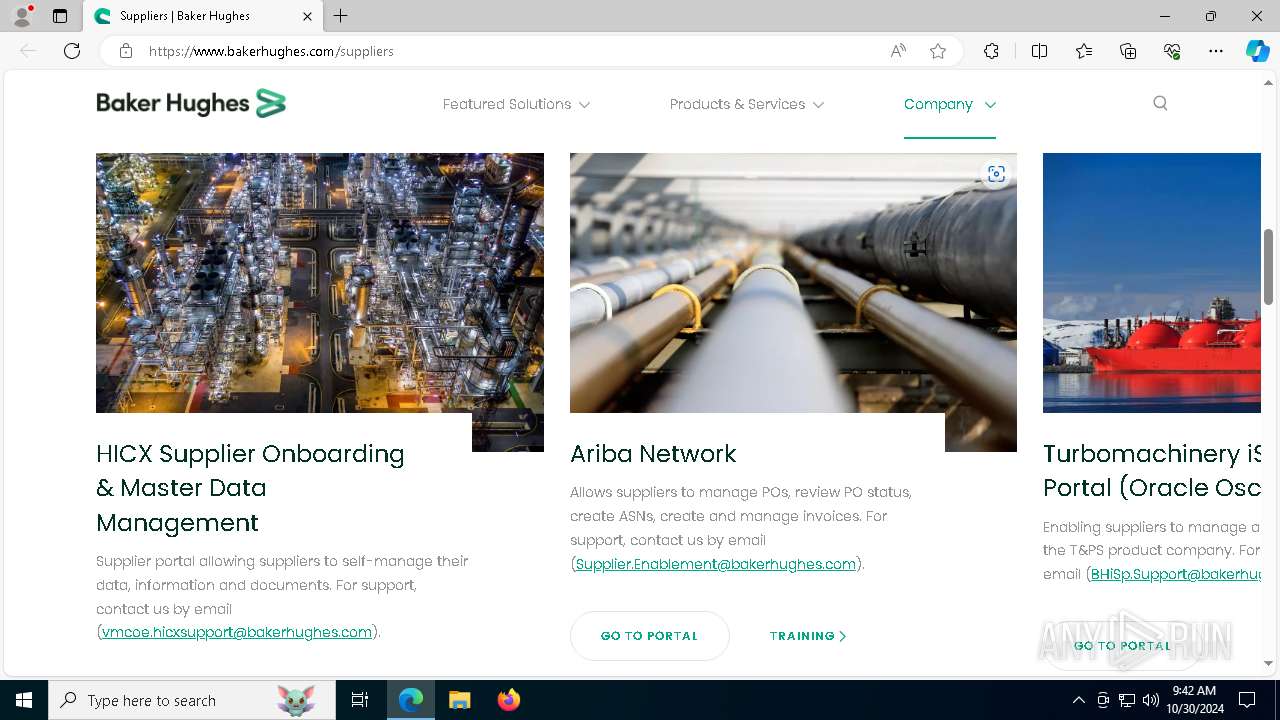The width and height of the screenshot is (1280, 720).
Task: Open Collections panel
Action: pyautogui.click(x=1128, y=51)
